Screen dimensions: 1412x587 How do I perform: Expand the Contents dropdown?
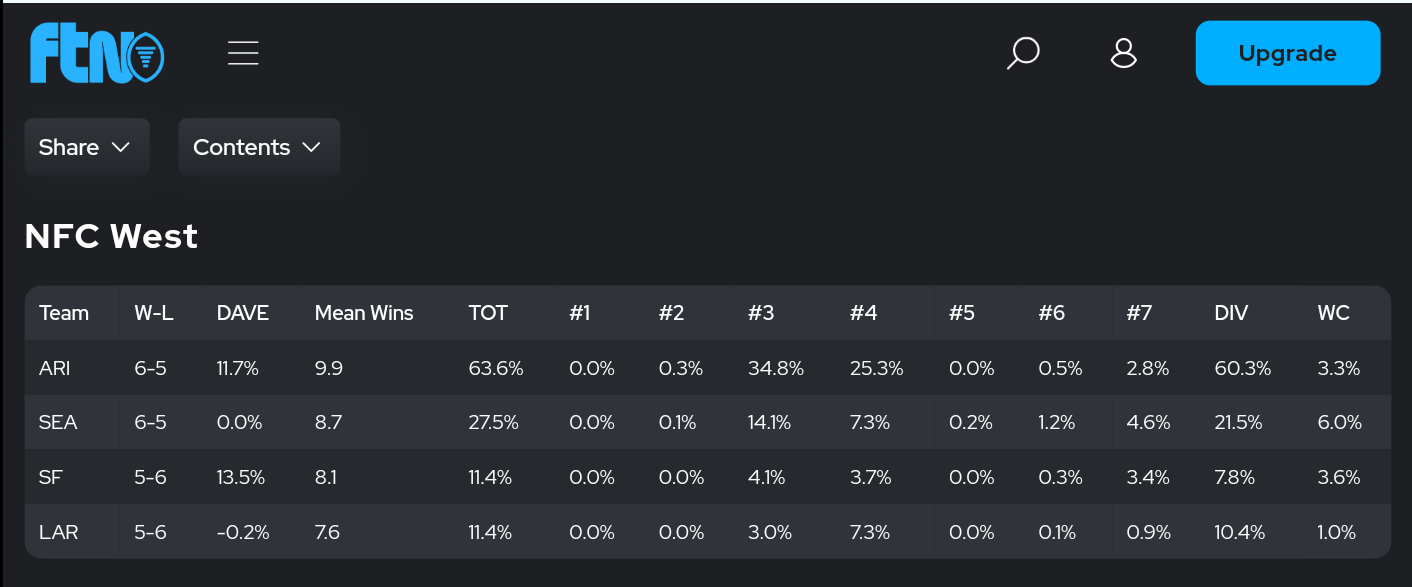(259, 147)
